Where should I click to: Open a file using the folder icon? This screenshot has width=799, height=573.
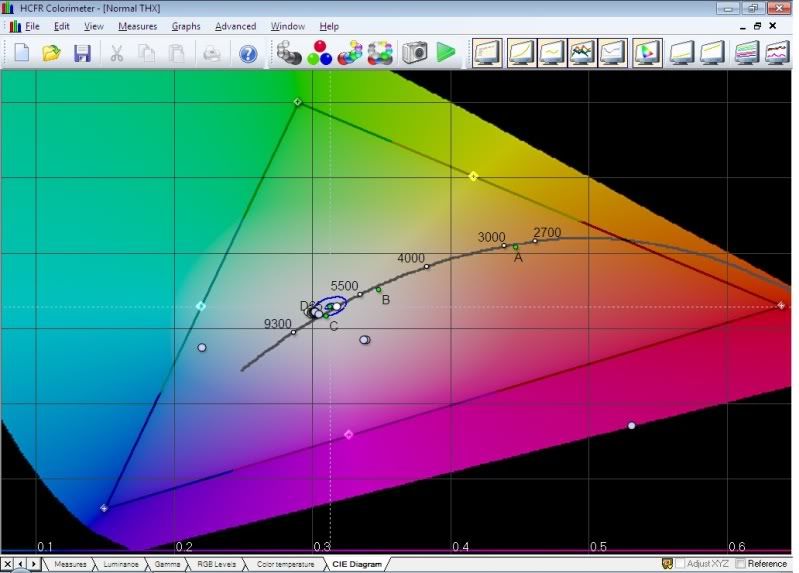pyautogui.click(x=51, y=53)
